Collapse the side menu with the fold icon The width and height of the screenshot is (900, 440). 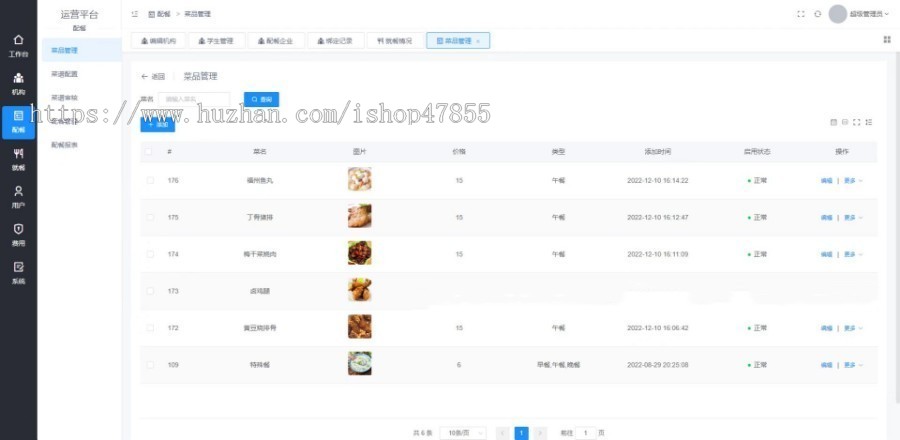(x=135, y=14)
